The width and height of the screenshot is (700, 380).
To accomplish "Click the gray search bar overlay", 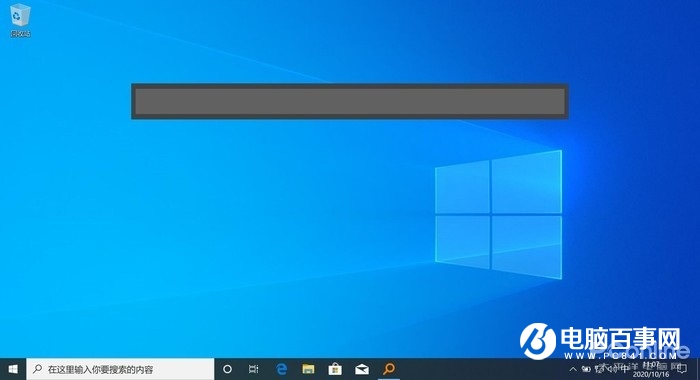I will [350, 101].
